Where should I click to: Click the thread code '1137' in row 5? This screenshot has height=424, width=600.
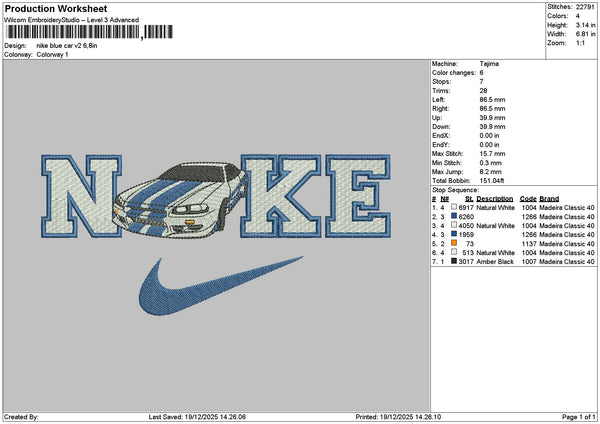pyautogui.click(x=529, y=244)
